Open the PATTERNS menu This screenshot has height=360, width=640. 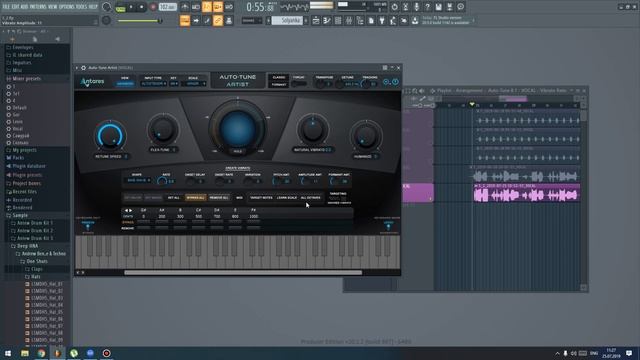tap(38, 7)
